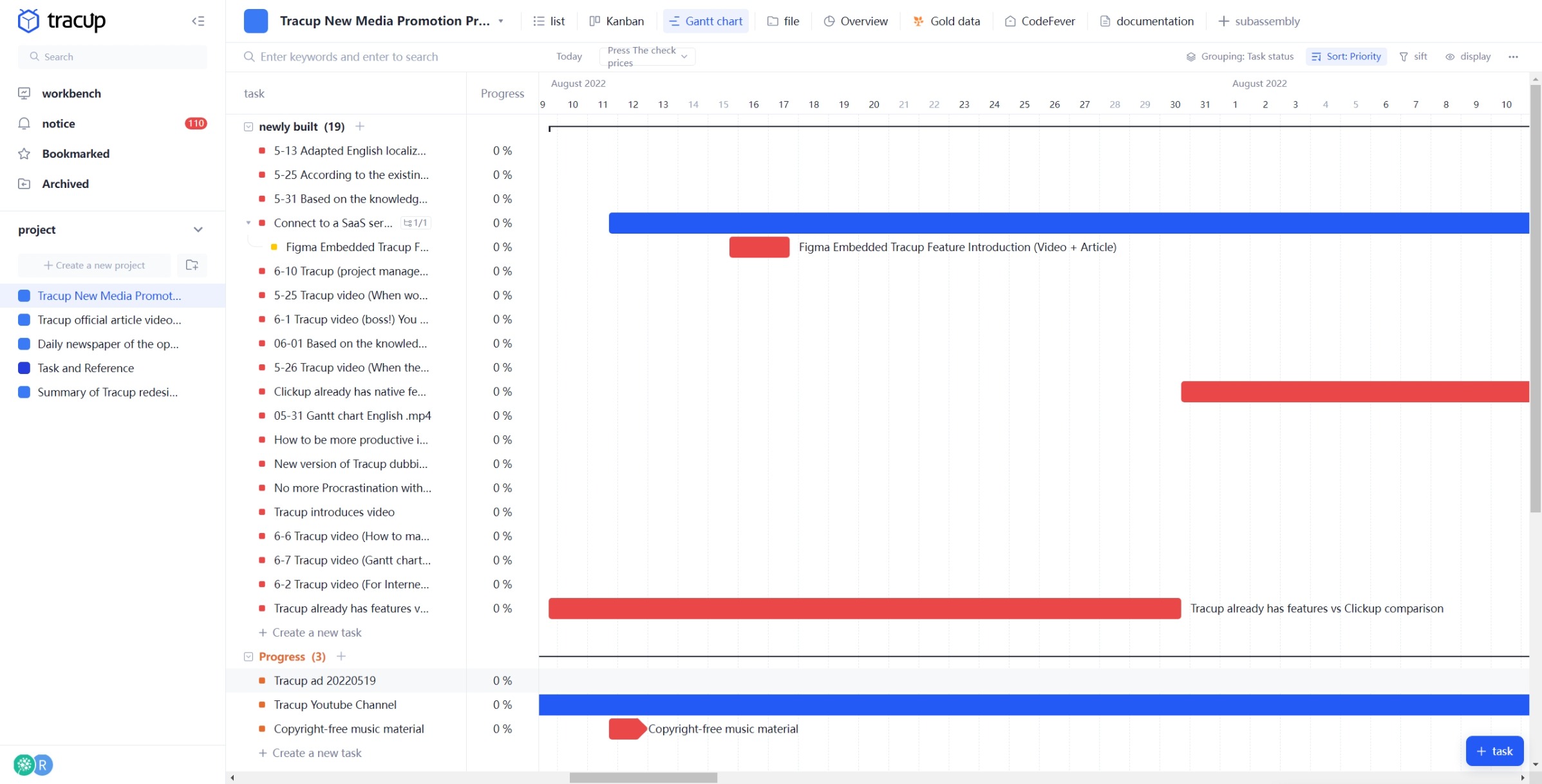Click the Figma Embedded Tracup red Gantt bar

coord(759,247)
